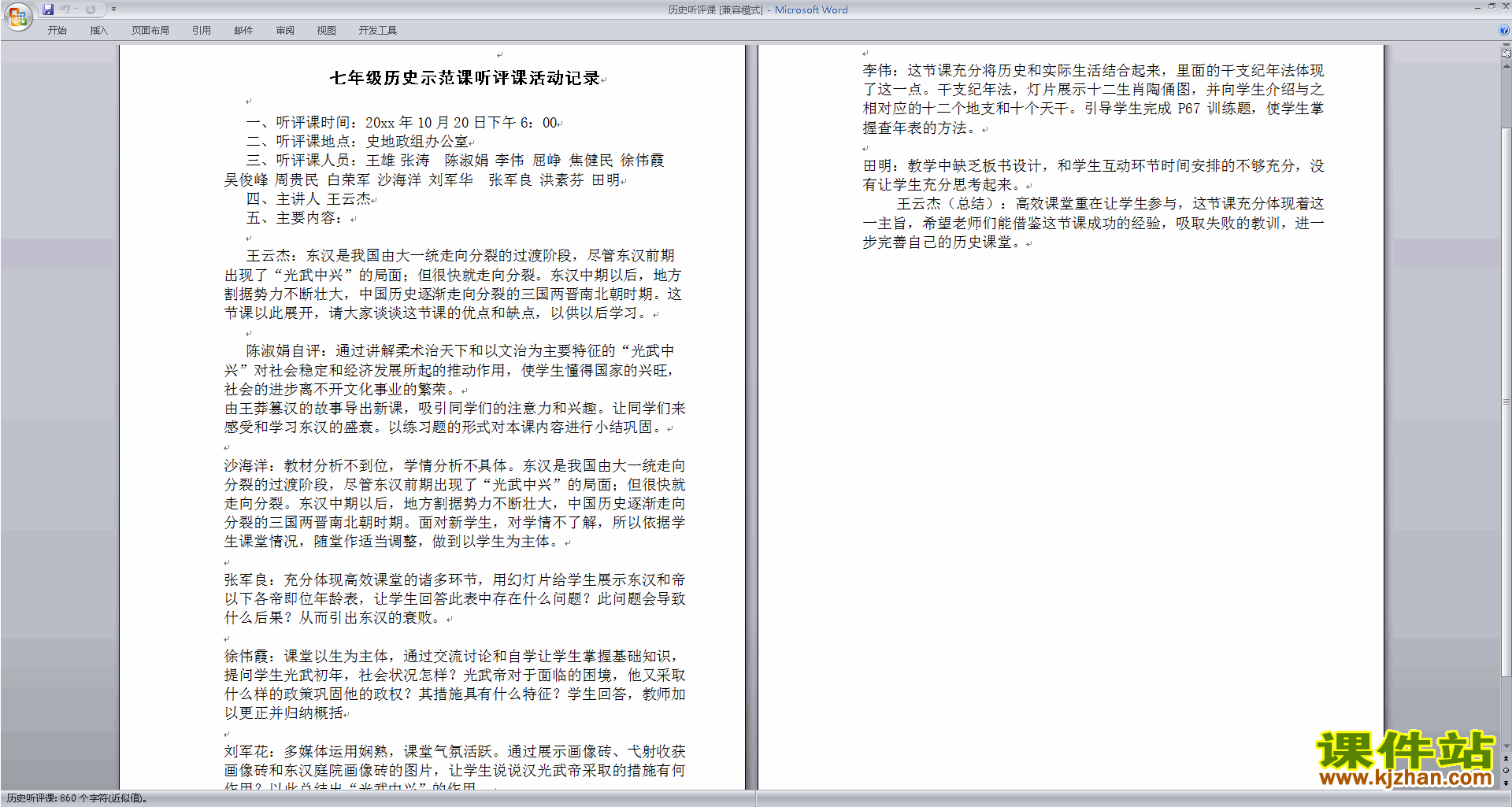Select the 开发工具 ribbon tab
The image size is (1512, 807).
point(378,31)
